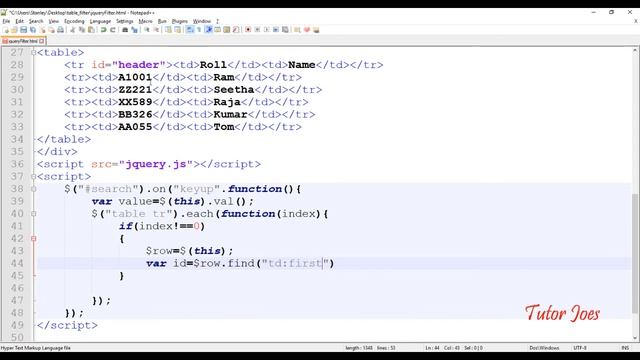Click line number 44 in the margin
The image size is (640, 360).
[17, 263]
